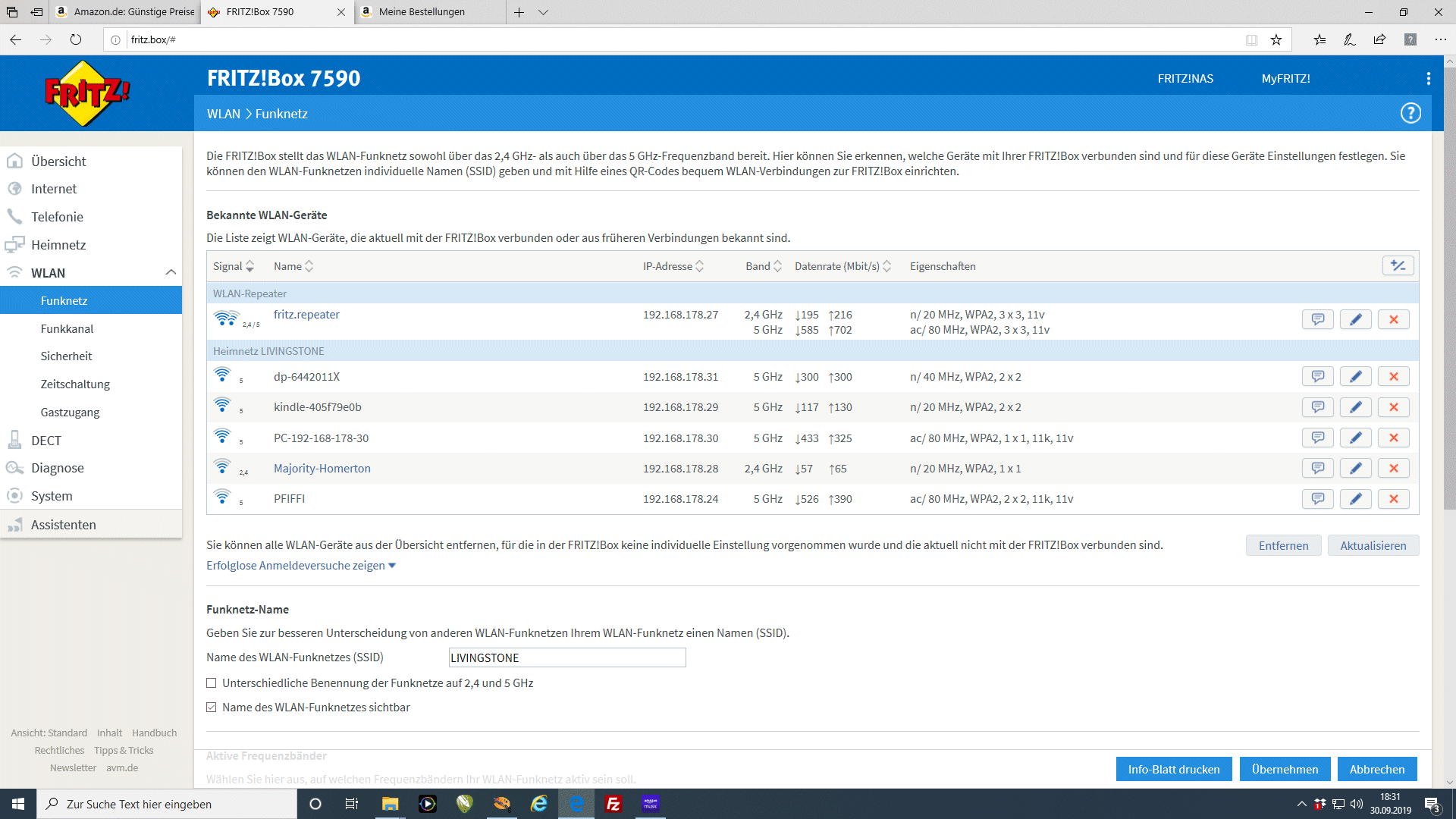The image size is (1456, 819).
Task: Expand 'Erfolglose Anmeldeversuche zeigen'
Action: pos(301,566)
